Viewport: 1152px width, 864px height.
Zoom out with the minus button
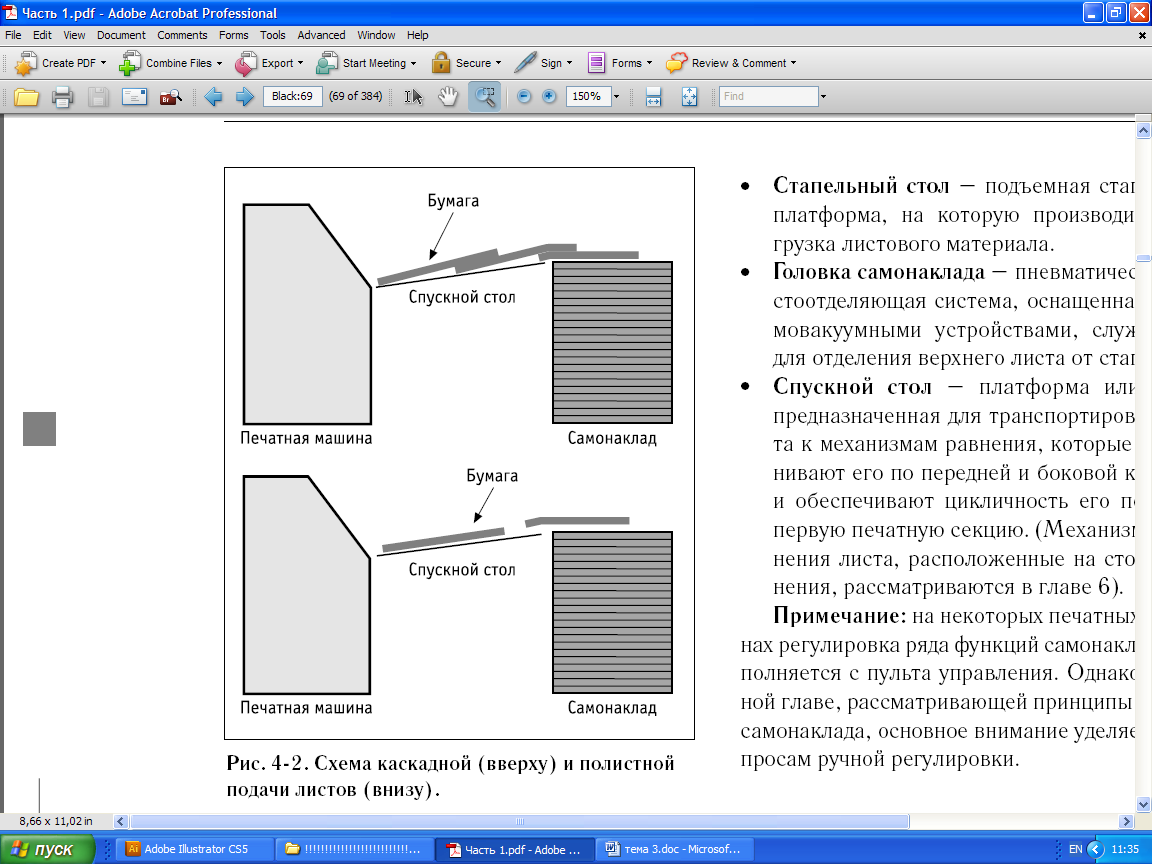524,96
